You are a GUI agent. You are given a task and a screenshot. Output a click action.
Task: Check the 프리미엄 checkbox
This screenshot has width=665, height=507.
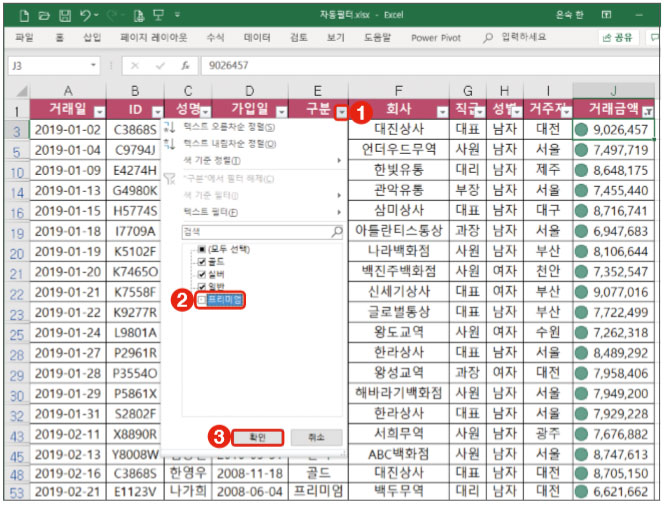(x=202, y=300)
